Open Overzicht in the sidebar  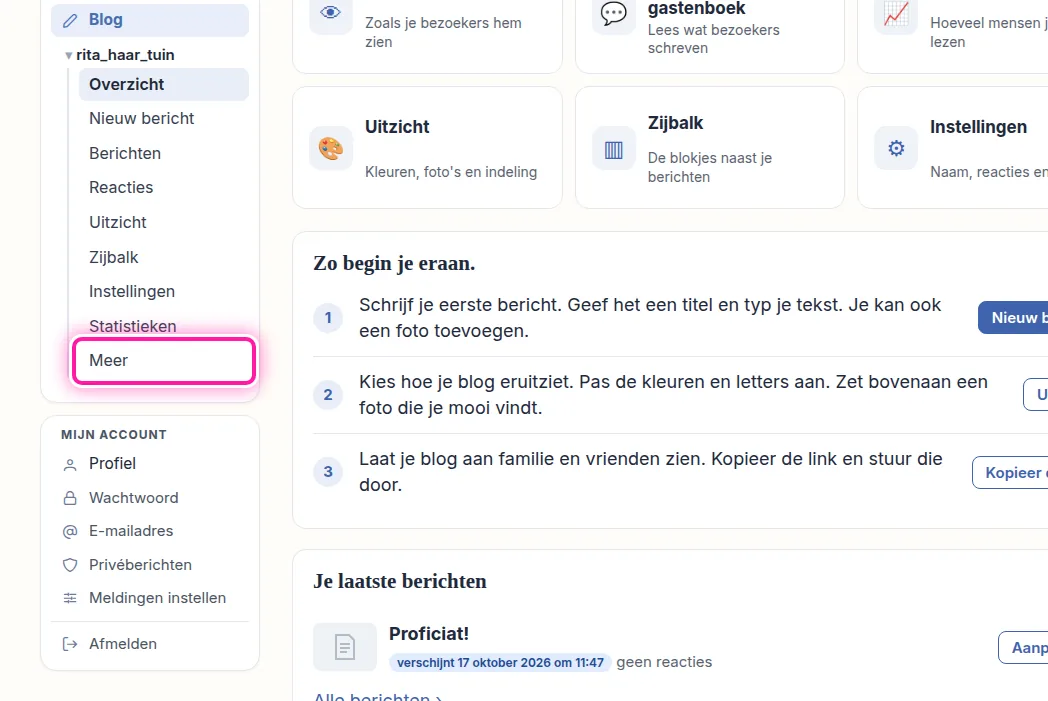(164, 84)
